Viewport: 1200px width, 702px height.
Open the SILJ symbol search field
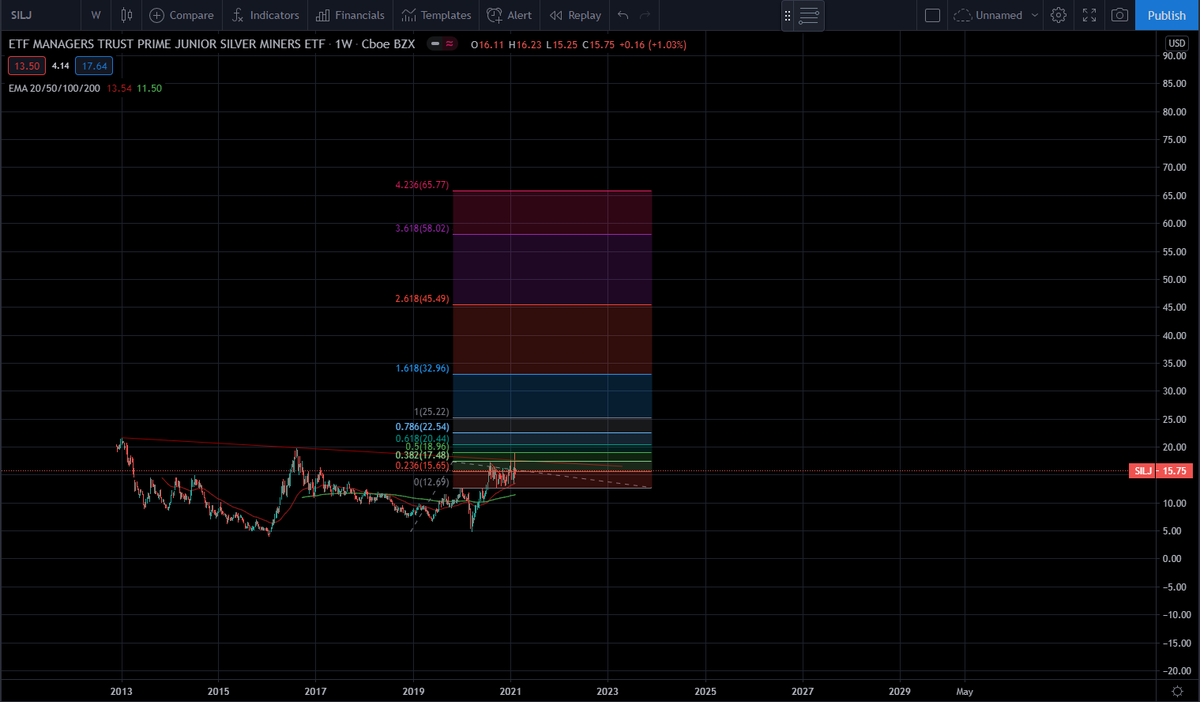point(40,15)
